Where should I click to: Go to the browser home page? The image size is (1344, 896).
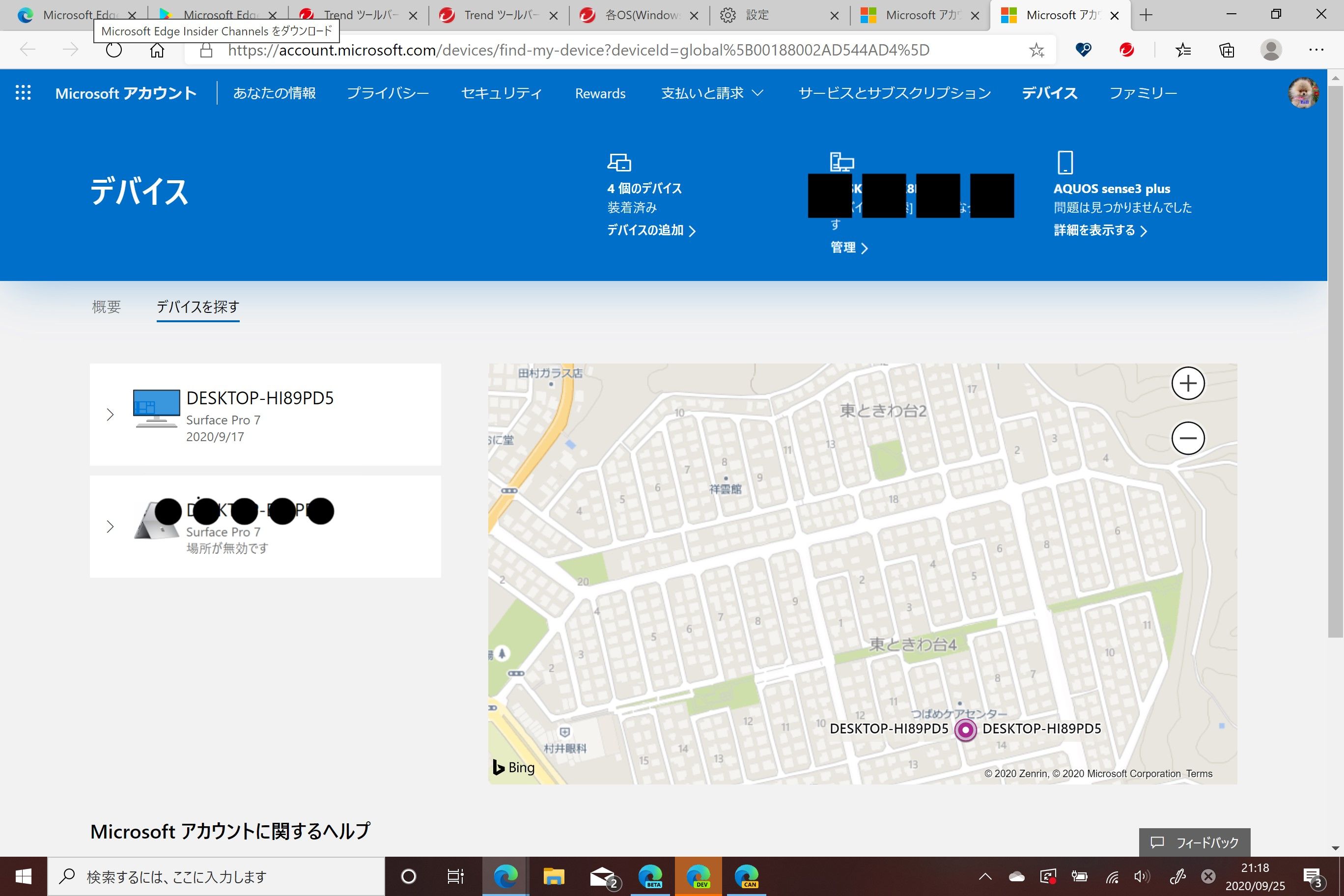pos(157,50)
